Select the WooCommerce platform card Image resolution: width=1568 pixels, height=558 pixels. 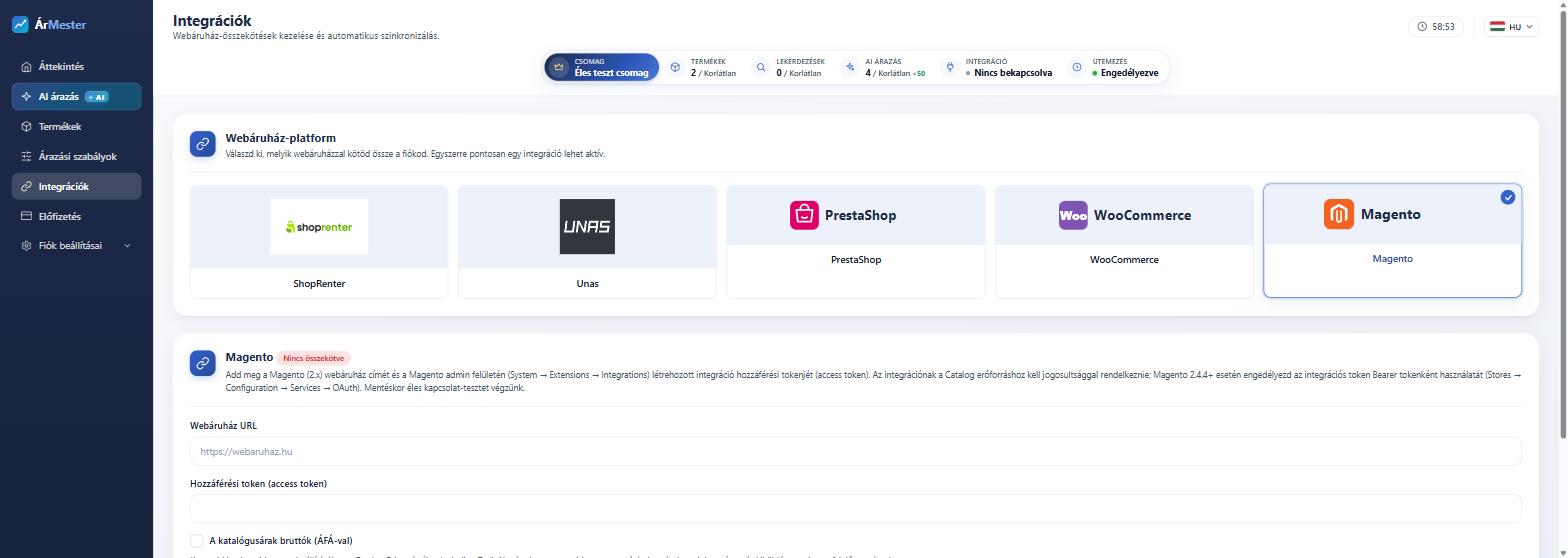[x=1124, y=241]
